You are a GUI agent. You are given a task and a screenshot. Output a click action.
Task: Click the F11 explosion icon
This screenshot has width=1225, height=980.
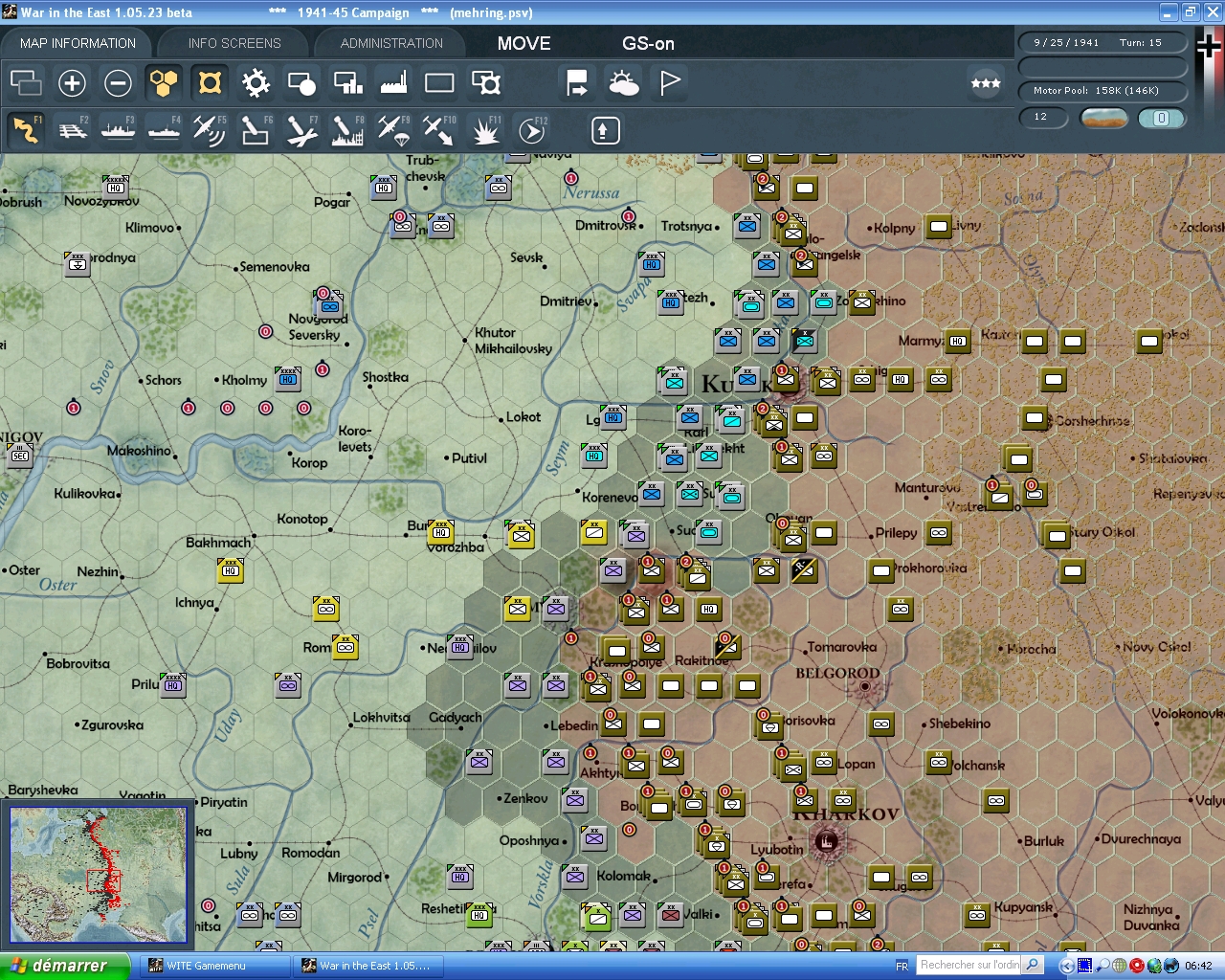tap(485, 130)
